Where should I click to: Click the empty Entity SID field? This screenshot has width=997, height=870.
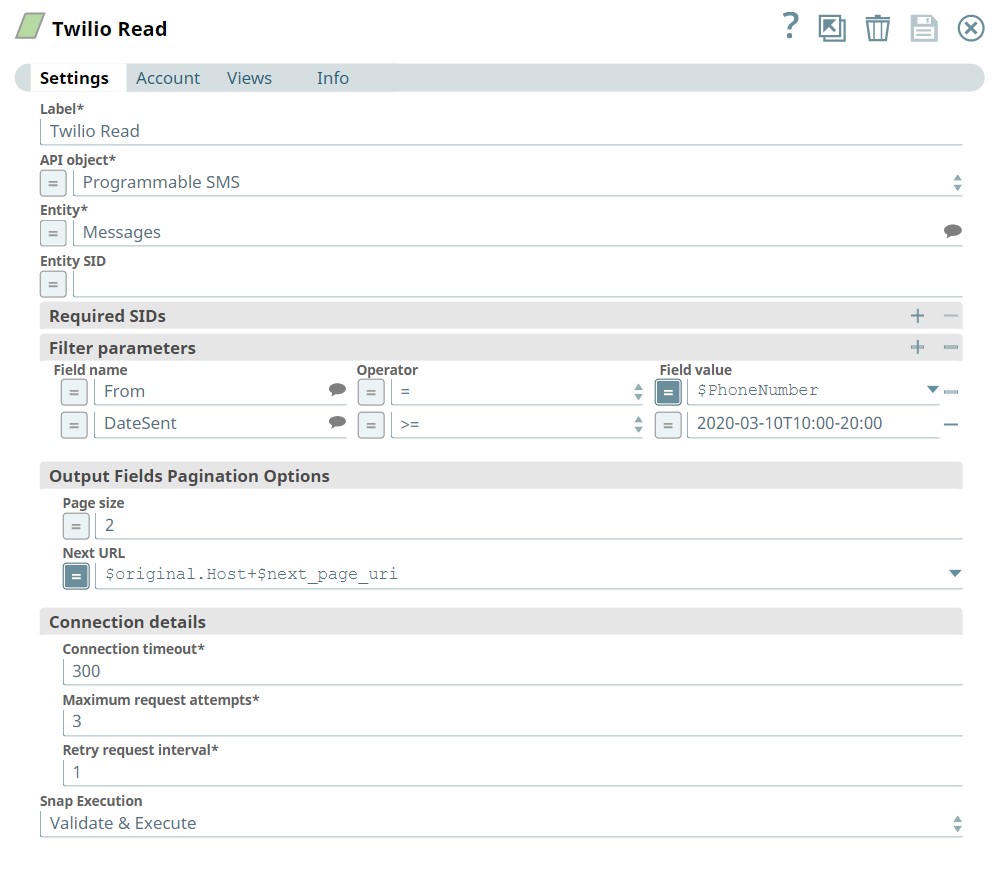518,284
